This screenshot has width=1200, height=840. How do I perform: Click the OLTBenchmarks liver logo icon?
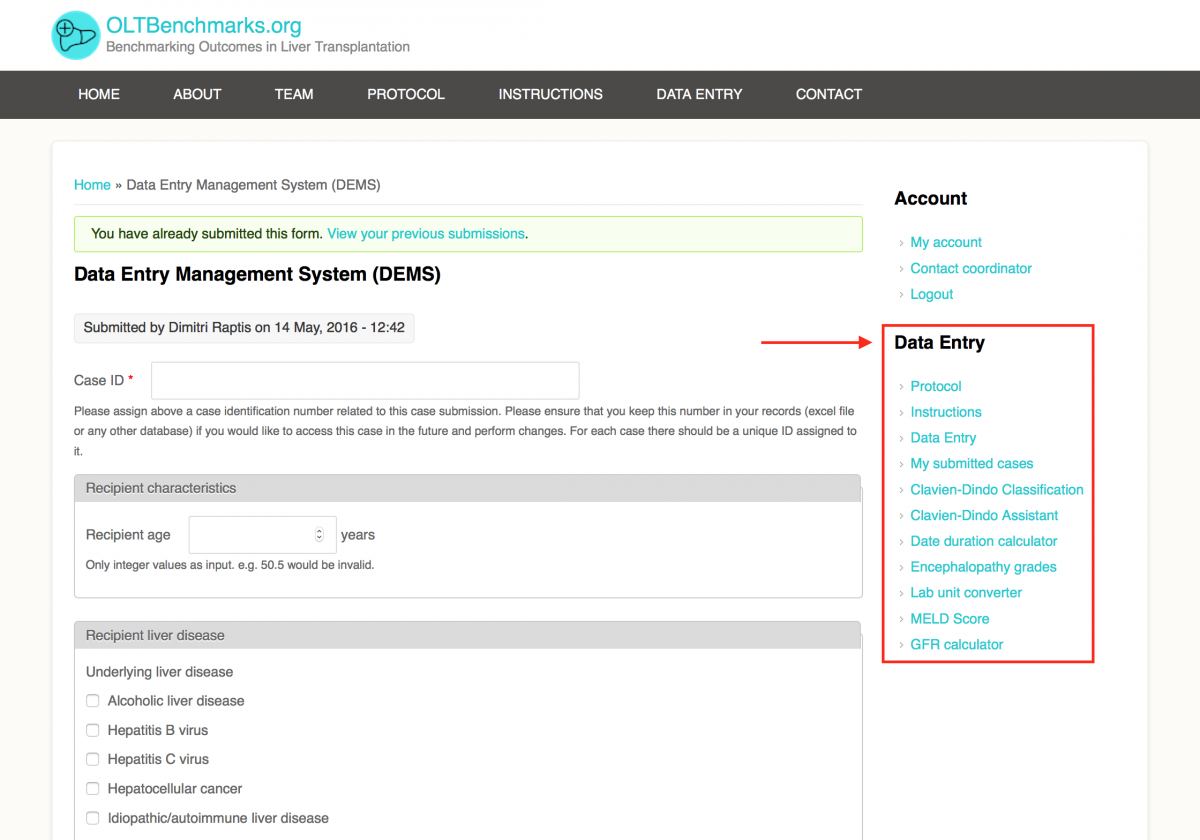[76, 35]
